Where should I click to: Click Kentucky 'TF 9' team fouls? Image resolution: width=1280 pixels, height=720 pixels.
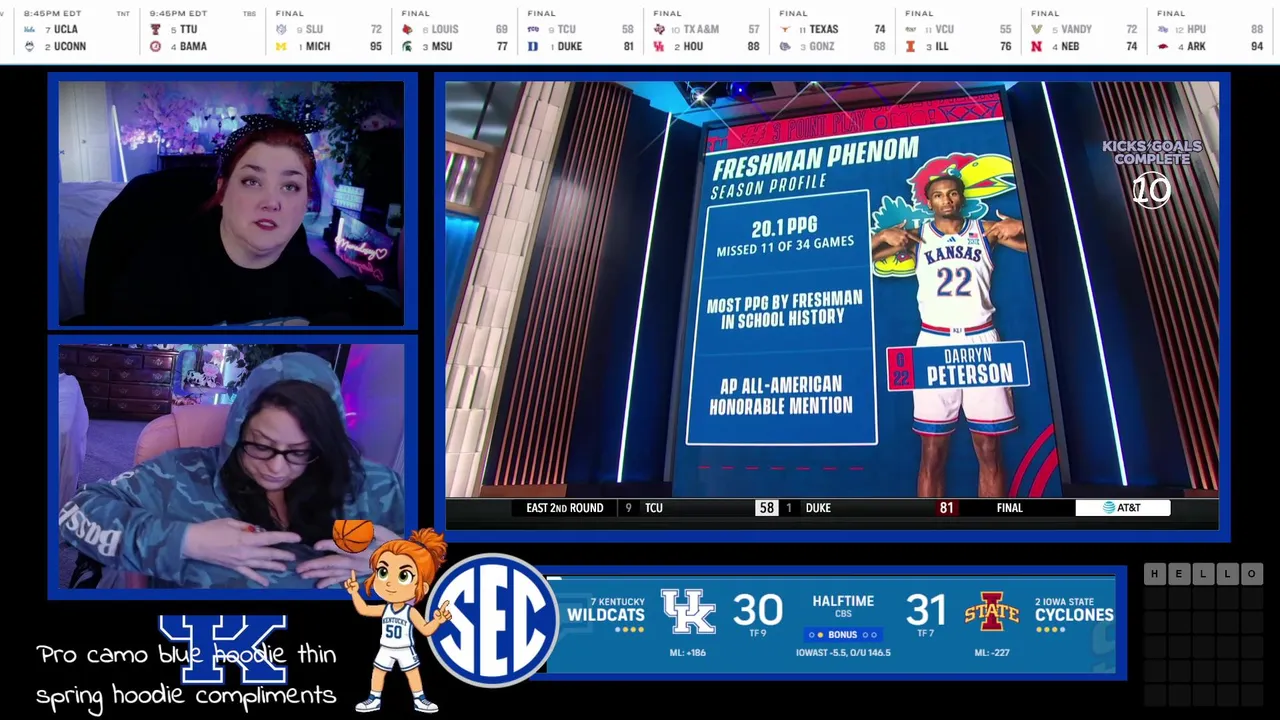click(x=757, y=634)
